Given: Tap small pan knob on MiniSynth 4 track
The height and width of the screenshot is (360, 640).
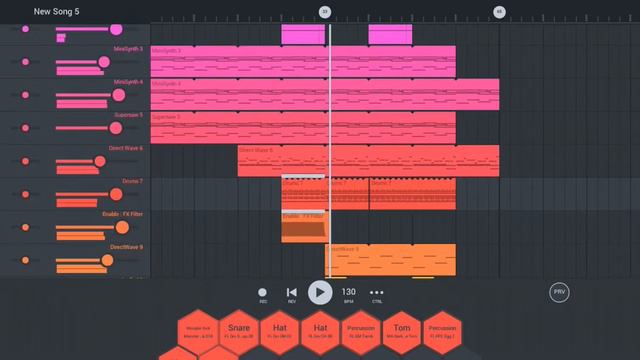Looking at the screenshot, I should coord(25,95).
